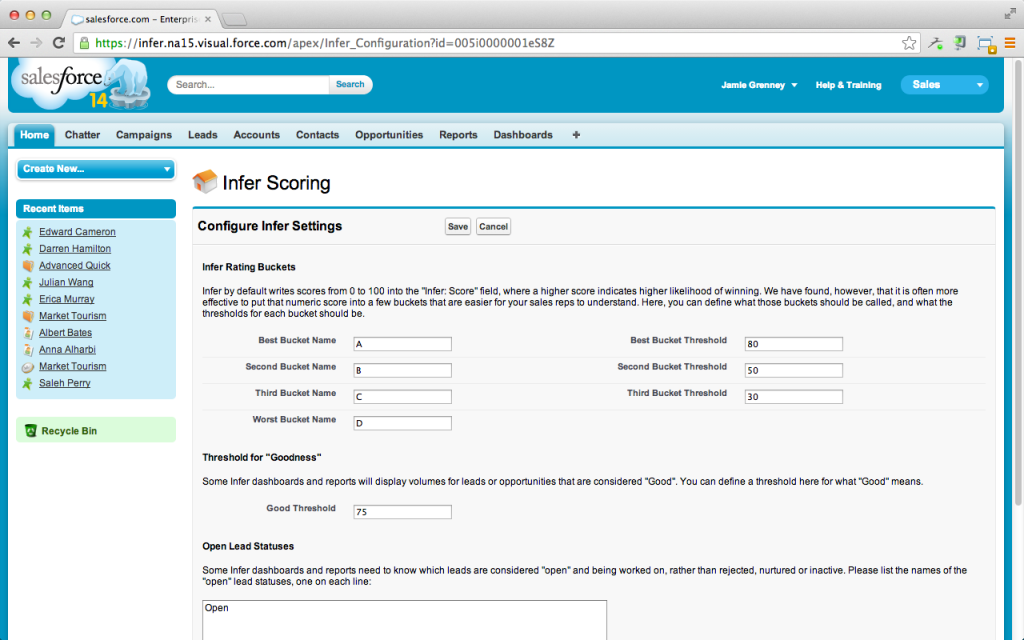The width and height of the screenshot is (1024, 640).
Task: Click the Open Lead Statuses text area
Action: [x=404, y=620]
